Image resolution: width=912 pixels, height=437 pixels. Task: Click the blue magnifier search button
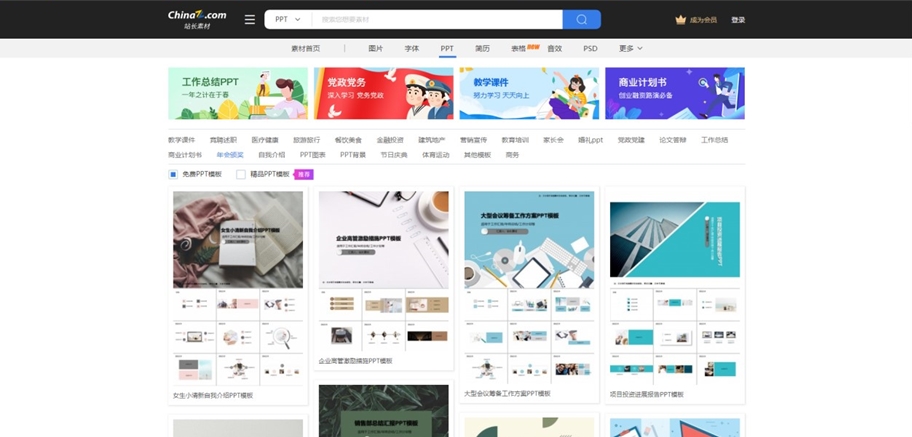[581, 19]
